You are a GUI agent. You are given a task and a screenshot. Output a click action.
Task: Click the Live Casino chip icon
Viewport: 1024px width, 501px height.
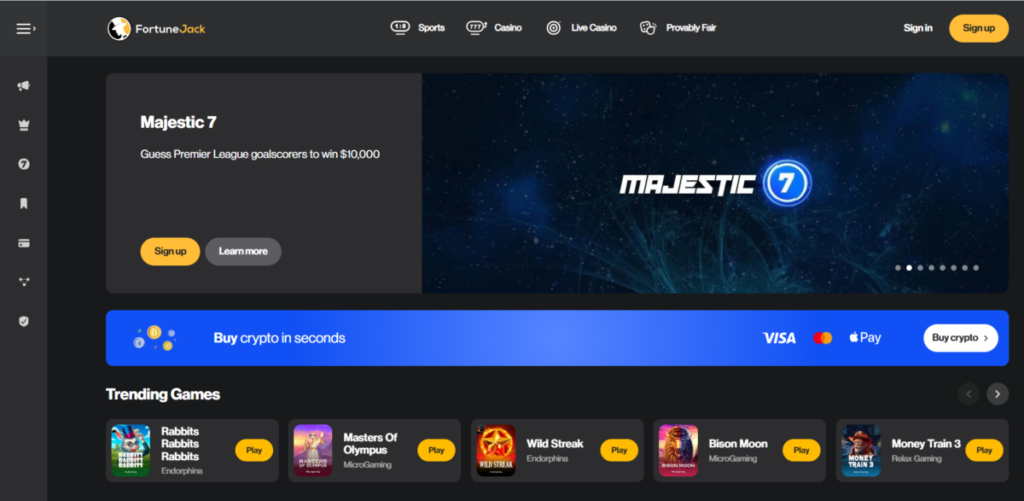(554, 28)
